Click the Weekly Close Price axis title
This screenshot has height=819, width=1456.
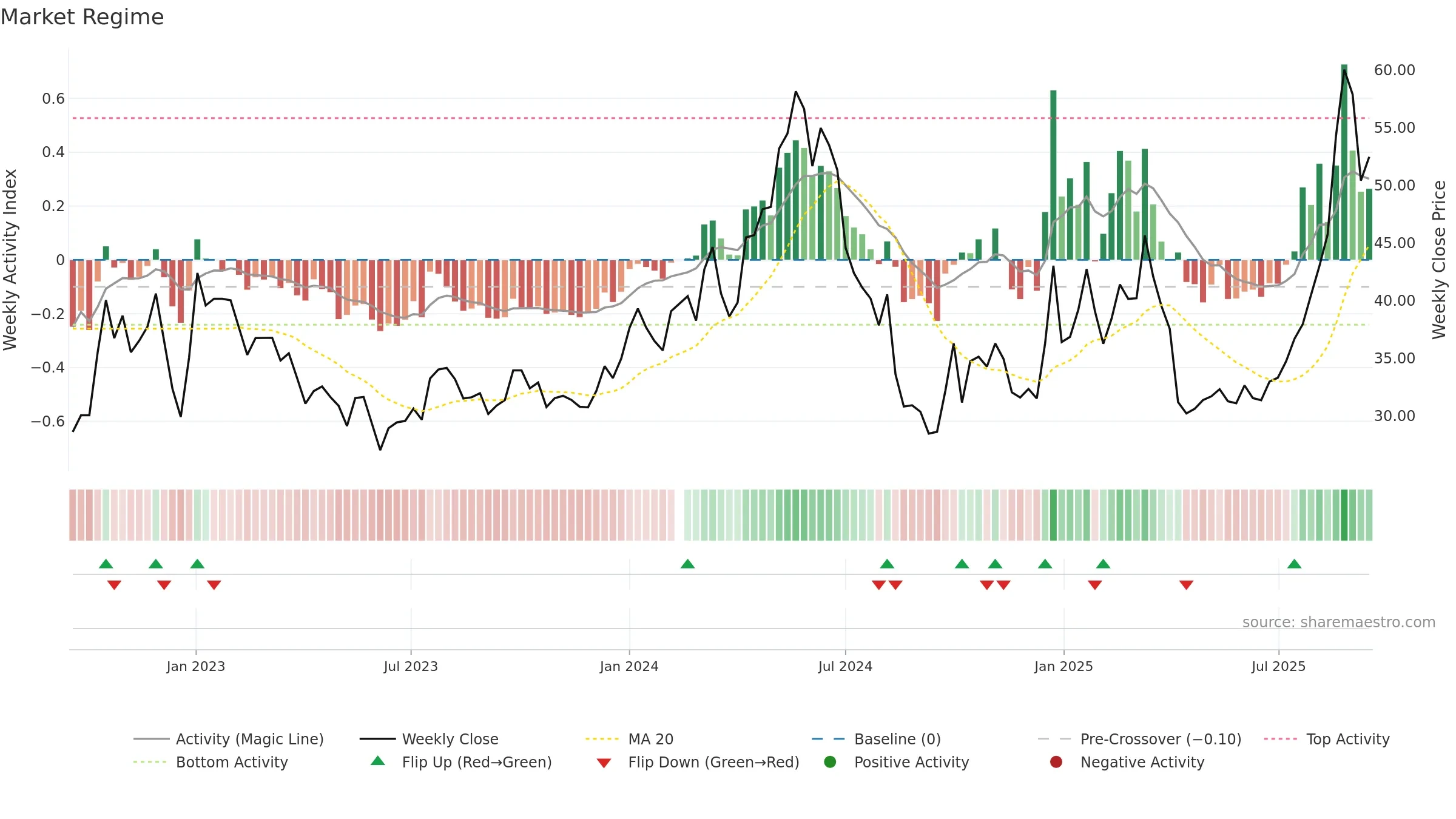[x=1439, y=260]
